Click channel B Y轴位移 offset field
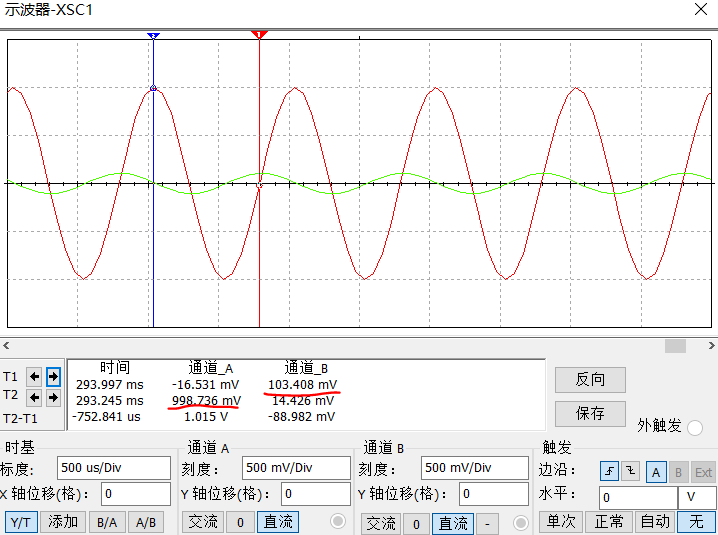The height and width of the screenshot is (535, 718). (x=494, y=494)
